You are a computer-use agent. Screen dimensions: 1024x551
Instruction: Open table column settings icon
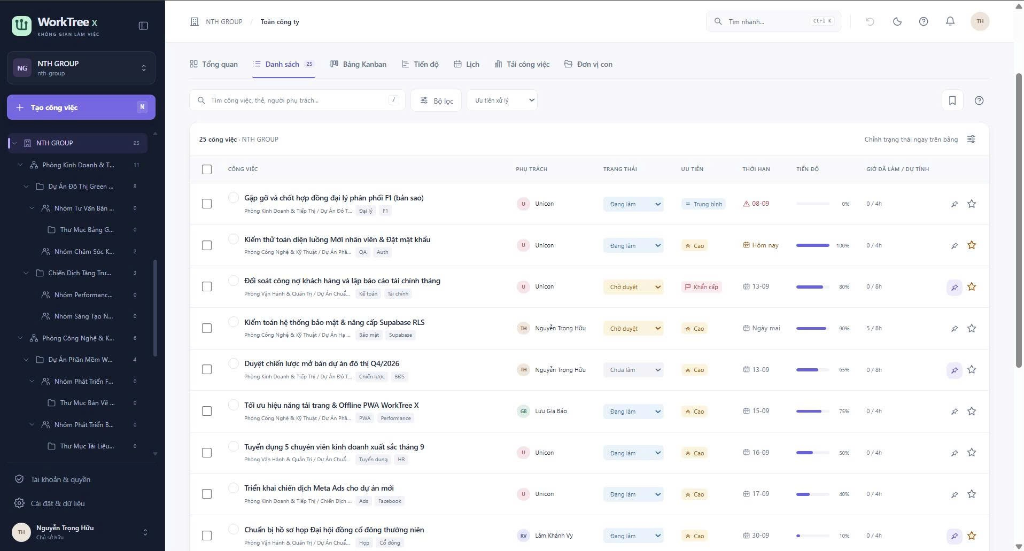coord(971,139)
